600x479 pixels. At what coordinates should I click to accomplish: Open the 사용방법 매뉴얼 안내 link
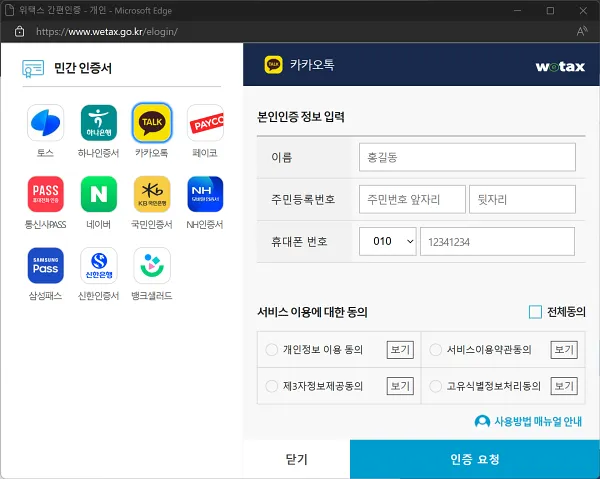click(x=528, y=422)
